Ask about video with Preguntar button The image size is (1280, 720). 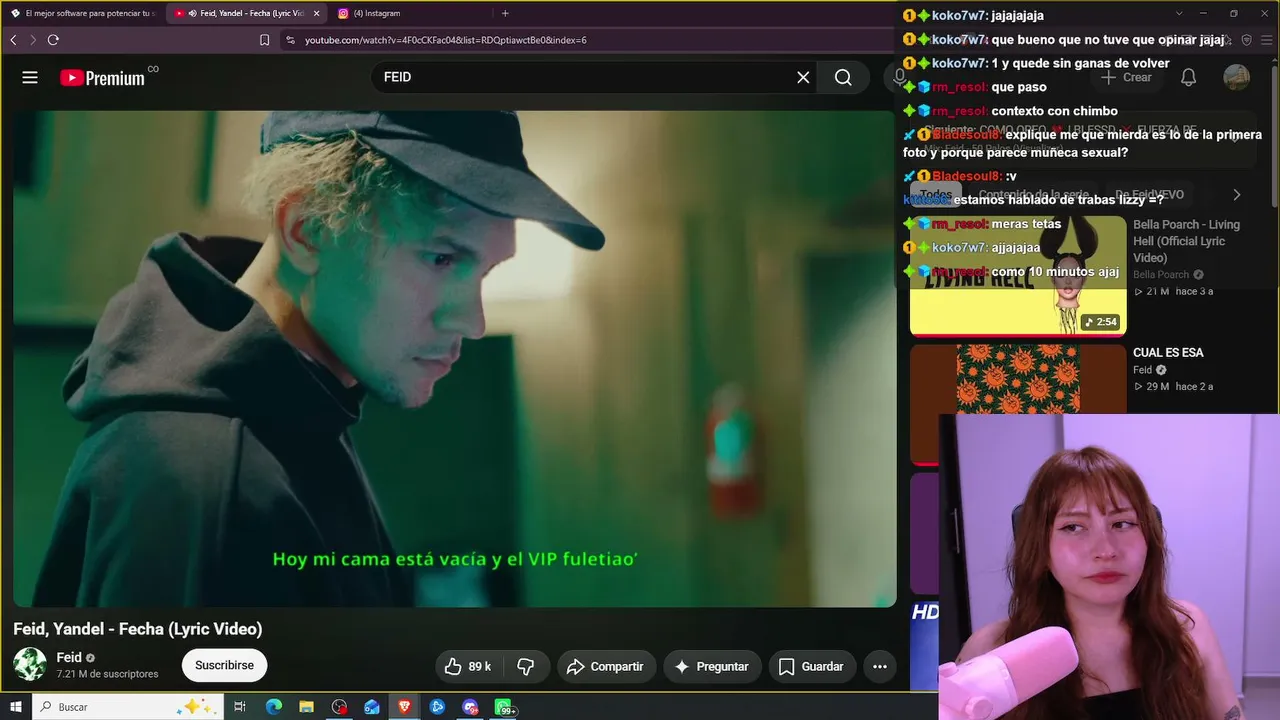pos(712,666)
